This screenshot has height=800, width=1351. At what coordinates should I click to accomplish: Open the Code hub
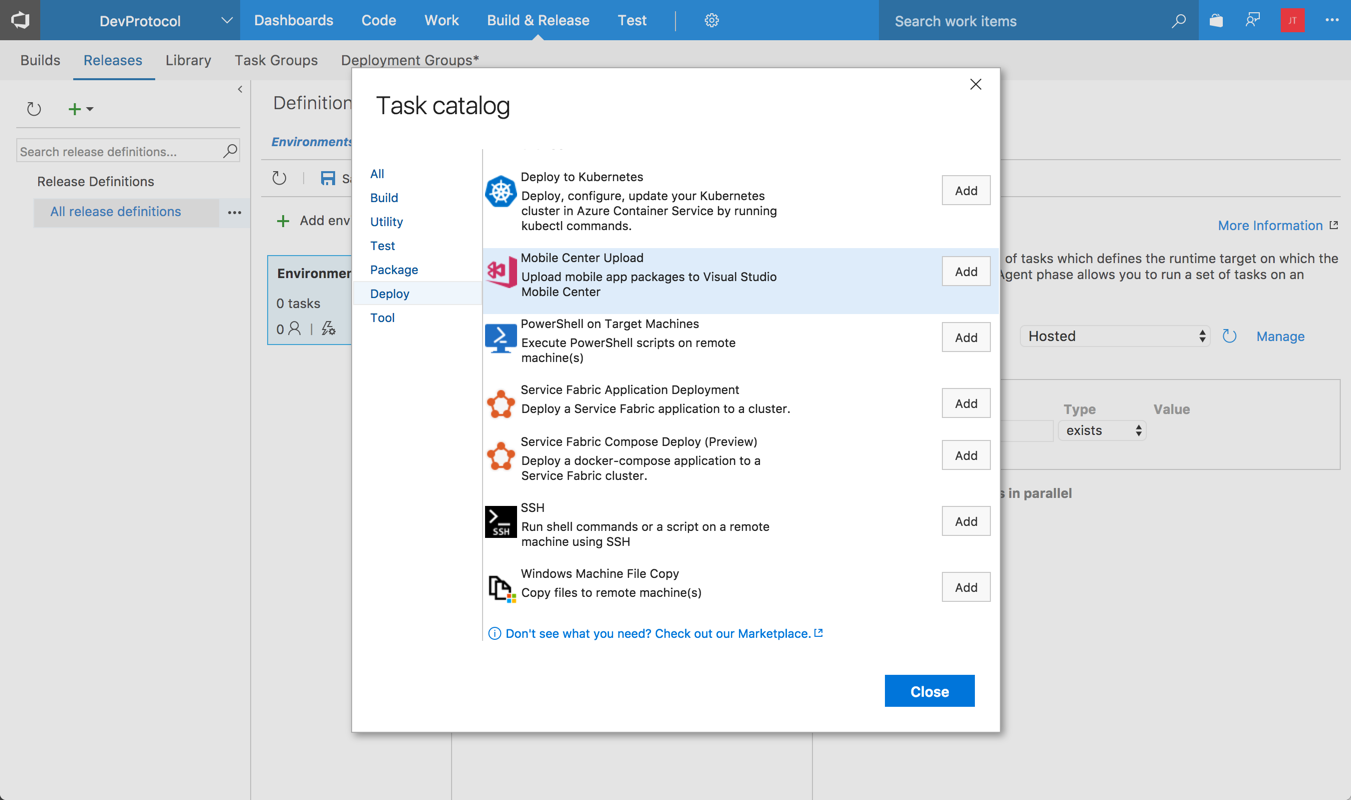pyautogui.click(x=379, y=20)
